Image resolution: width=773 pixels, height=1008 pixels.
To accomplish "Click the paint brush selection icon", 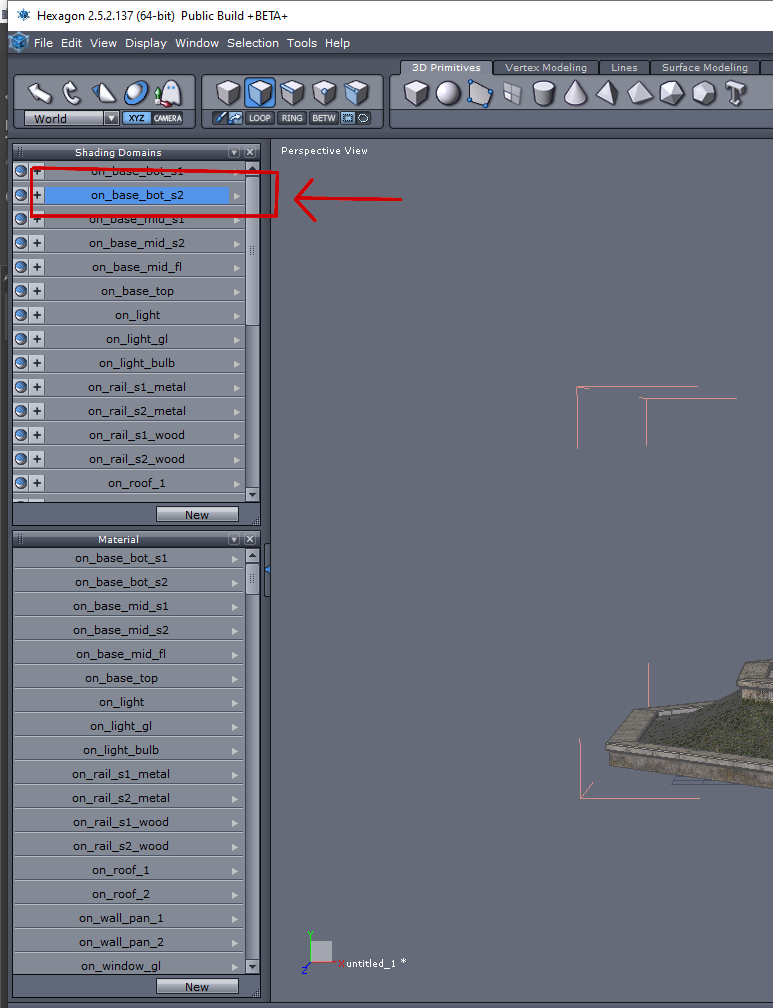I will (220, 118).
